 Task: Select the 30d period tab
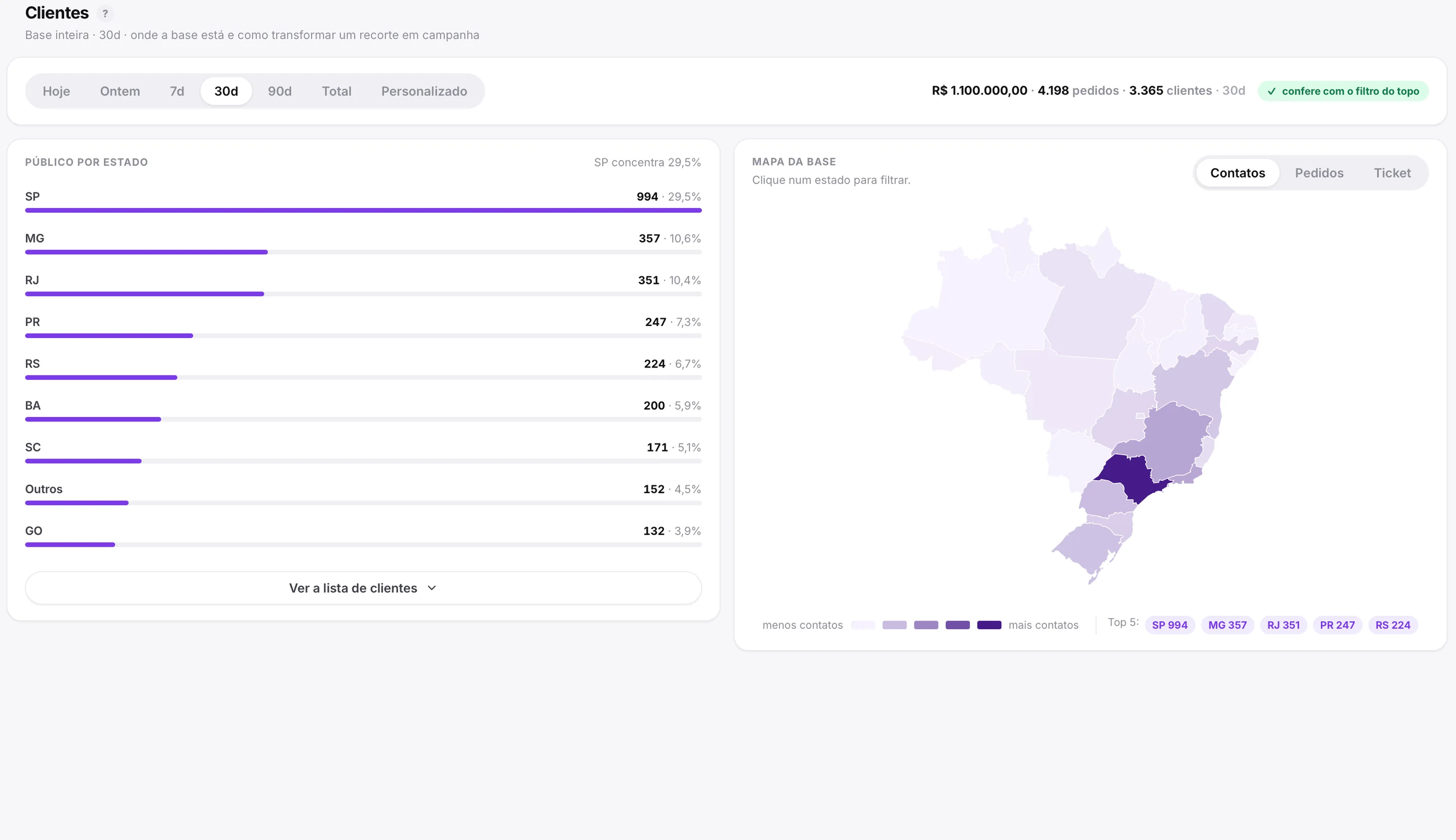point(226,91)
